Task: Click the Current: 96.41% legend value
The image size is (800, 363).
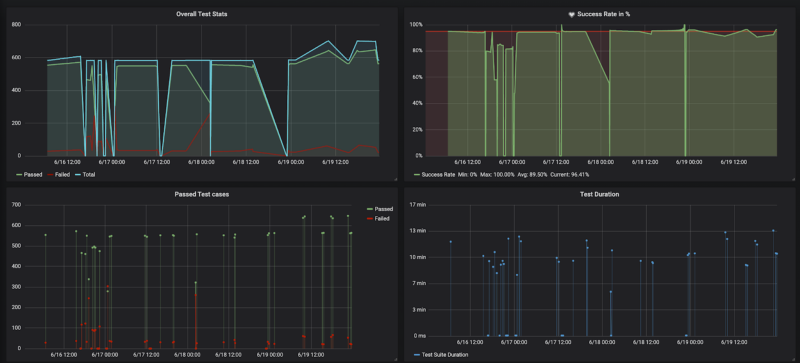Action: [570, 175]
